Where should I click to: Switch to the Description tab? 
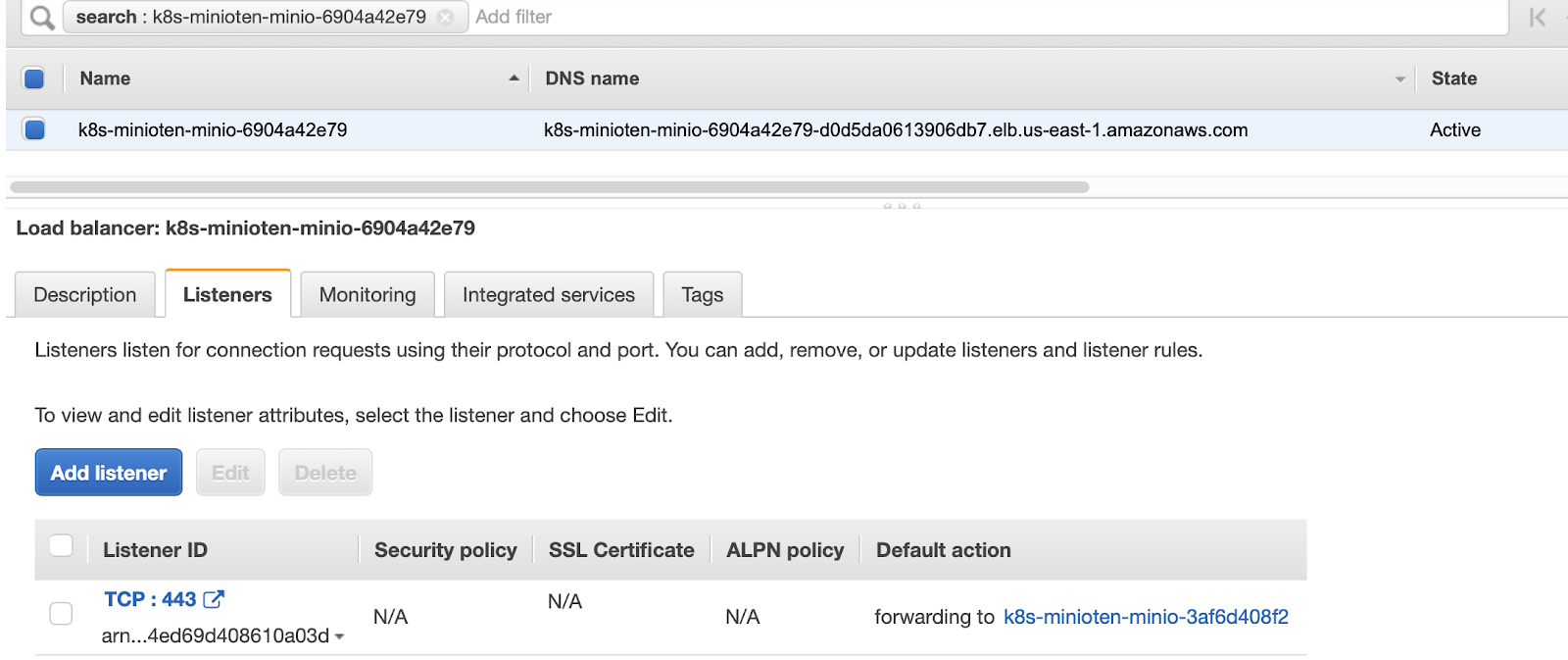click(x=85, y=295)
